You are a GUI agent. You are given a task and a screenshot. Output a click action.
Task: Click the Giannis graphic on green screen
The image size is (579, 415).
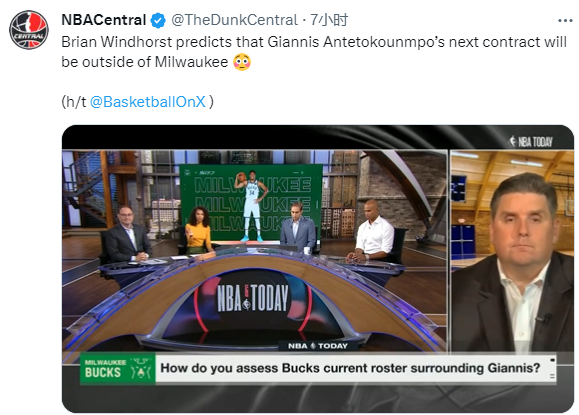[x=251, y=204]
